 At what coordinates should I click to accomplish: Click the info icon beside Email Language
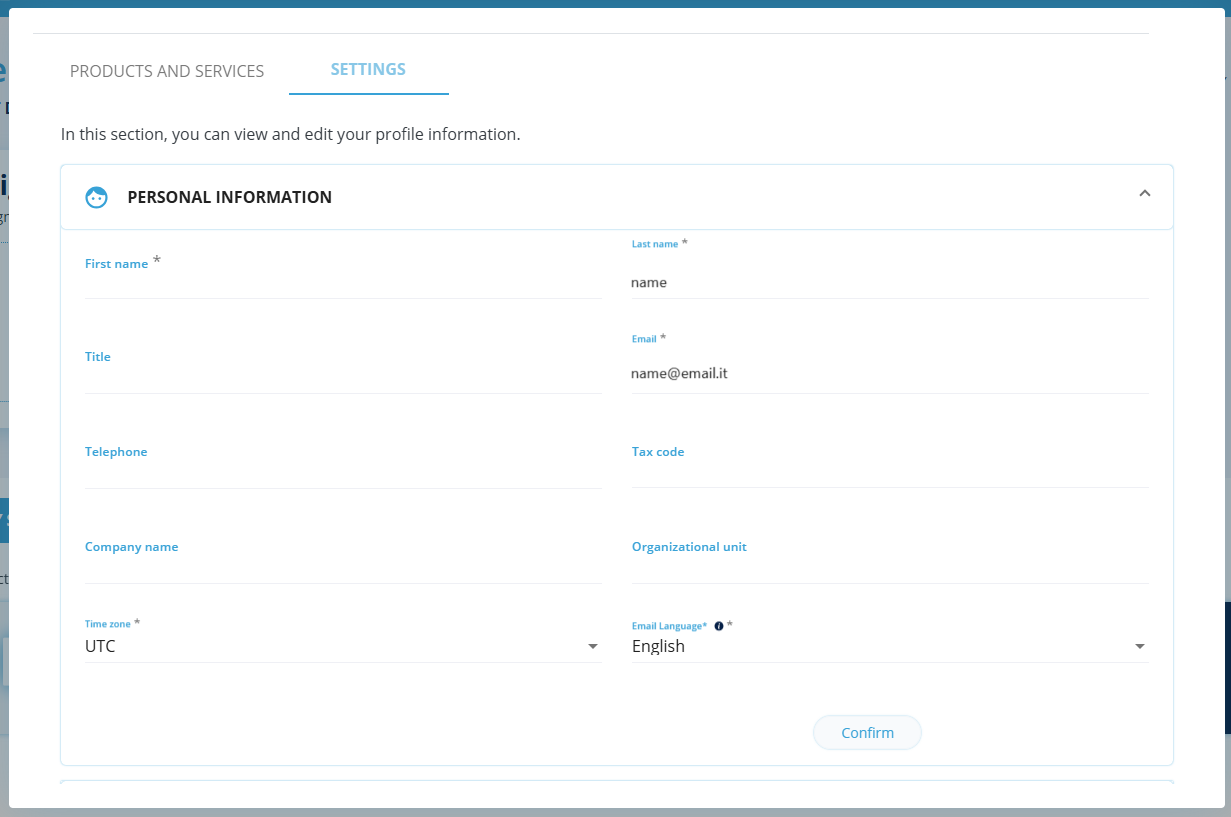(719, 626)
